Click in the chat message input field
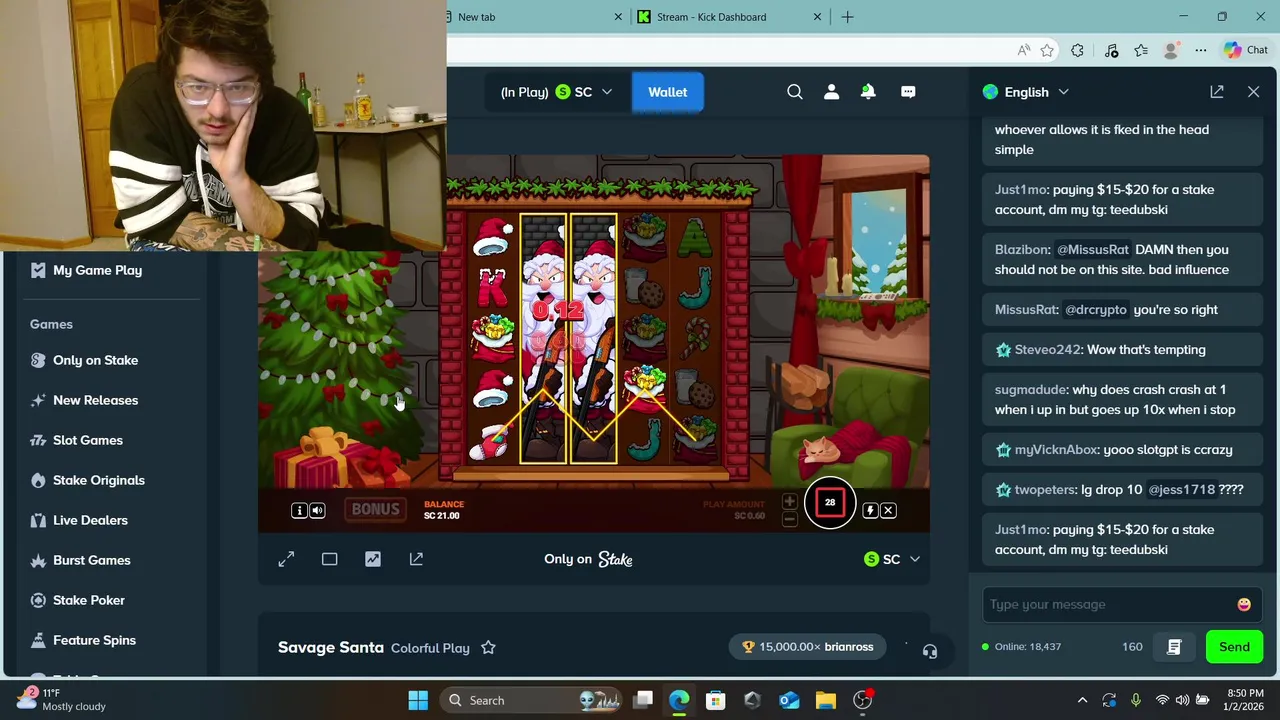The width and height of the screenshot is (1280, 720). pyautogui.click(x=1108, y=604)
